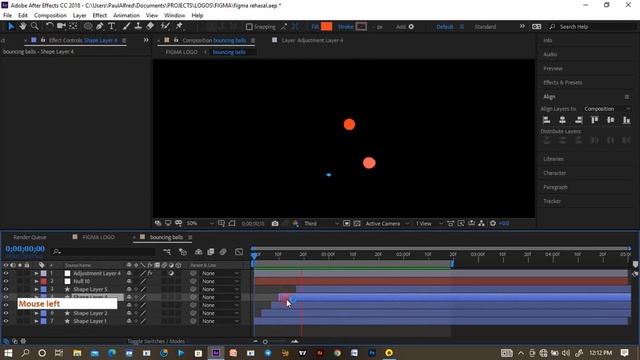Select the Type tool
The width and height of the screenshot is (640, 360).
[x=111, y=27]
